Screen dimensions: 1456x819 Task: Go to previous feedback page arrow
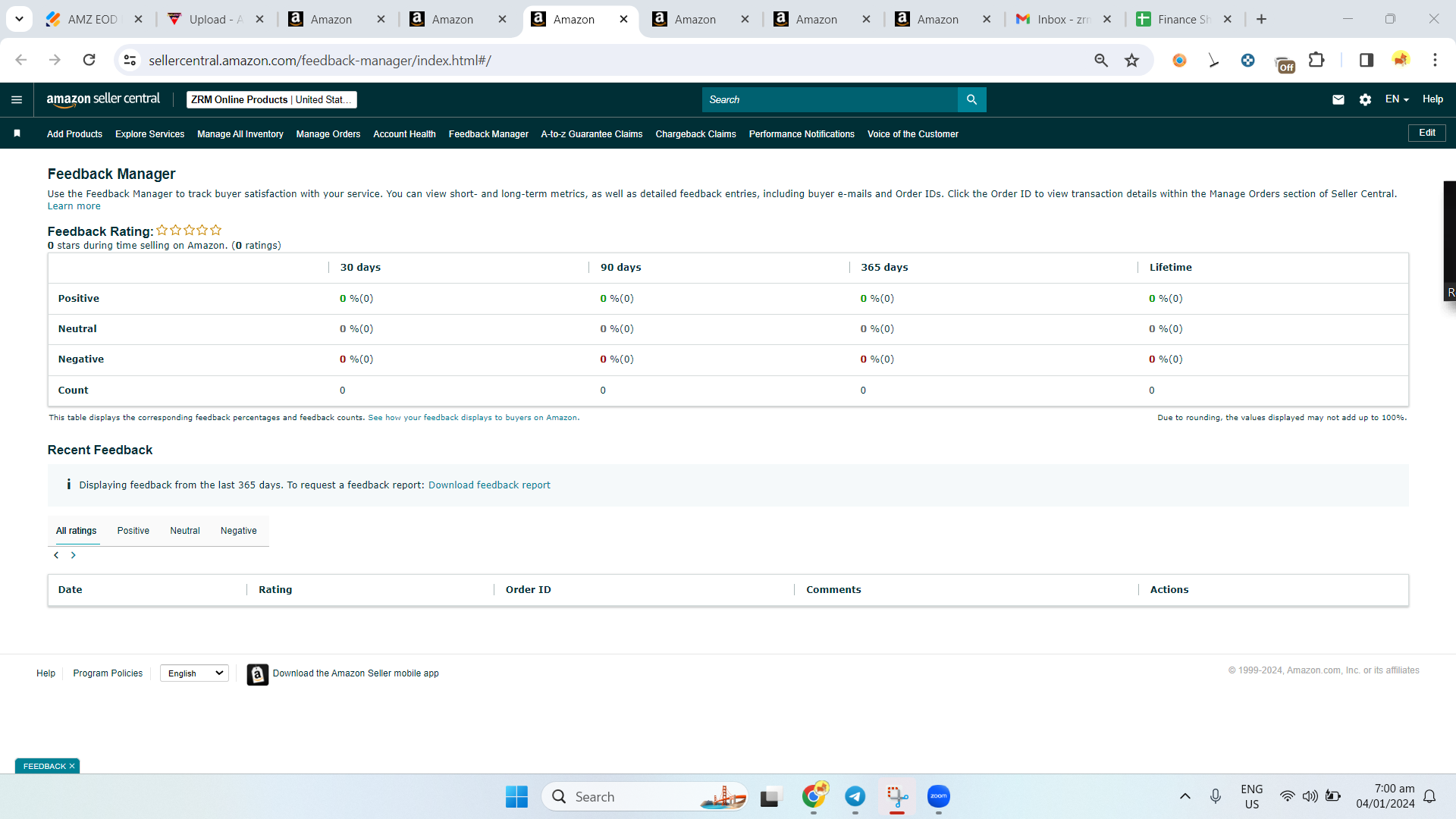(x=56, y=555)
